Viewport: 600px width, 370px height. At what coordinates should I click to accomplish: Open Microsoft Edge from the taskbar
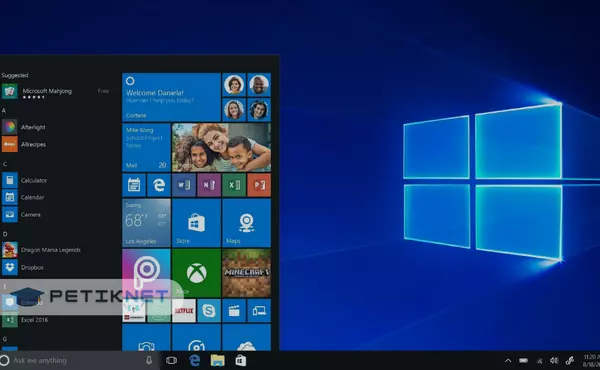(195, 360)
